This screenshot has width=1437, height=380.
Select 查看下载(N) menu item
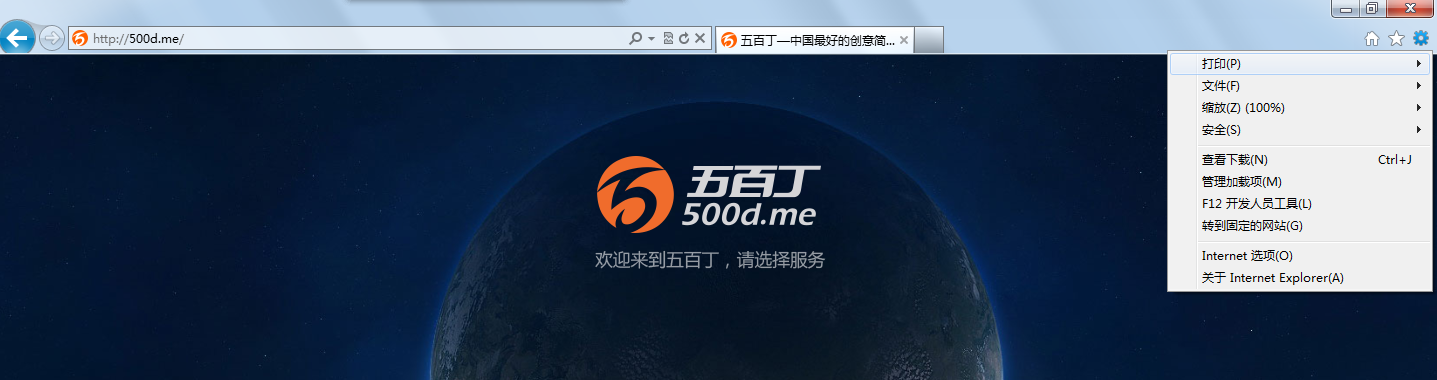1299,160
